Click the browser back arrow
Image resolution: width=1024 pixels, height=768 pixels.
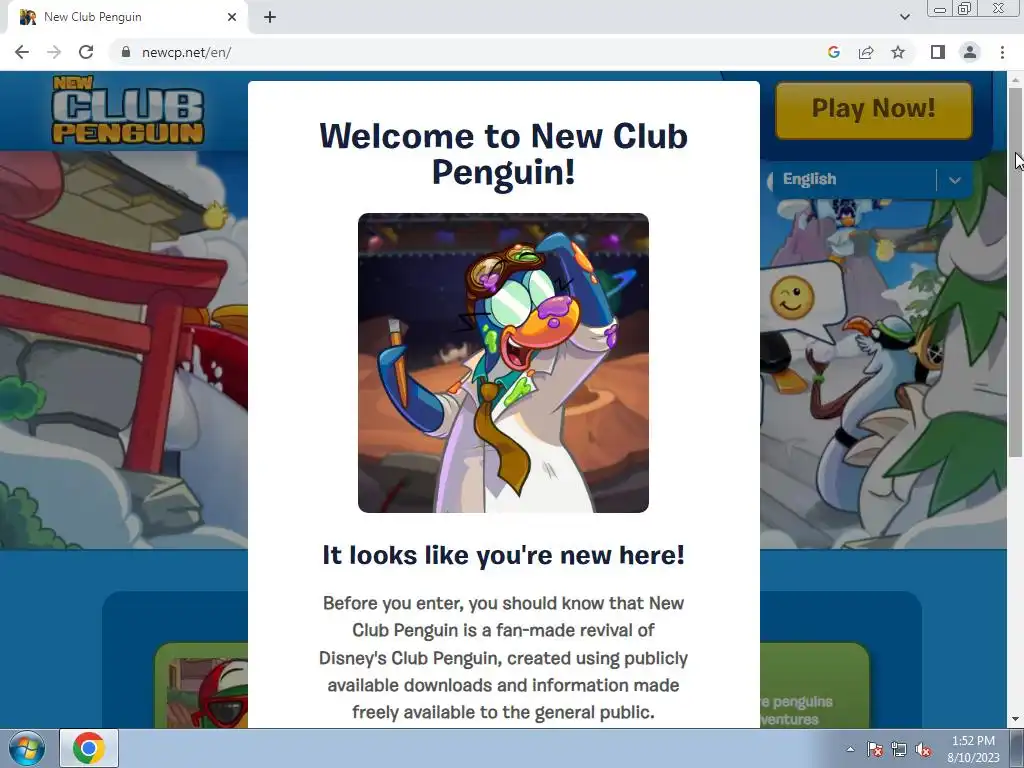[x=22, y=52]
